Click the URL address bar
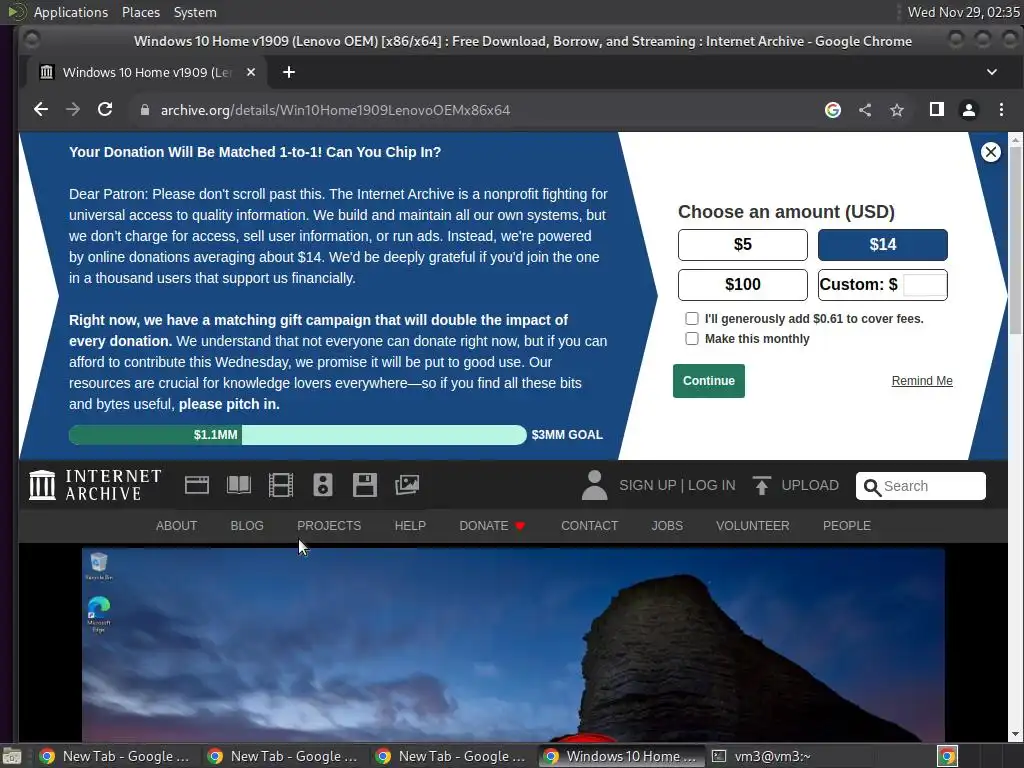This screenshot has width=1024, height=768. [x=473, y=110]
